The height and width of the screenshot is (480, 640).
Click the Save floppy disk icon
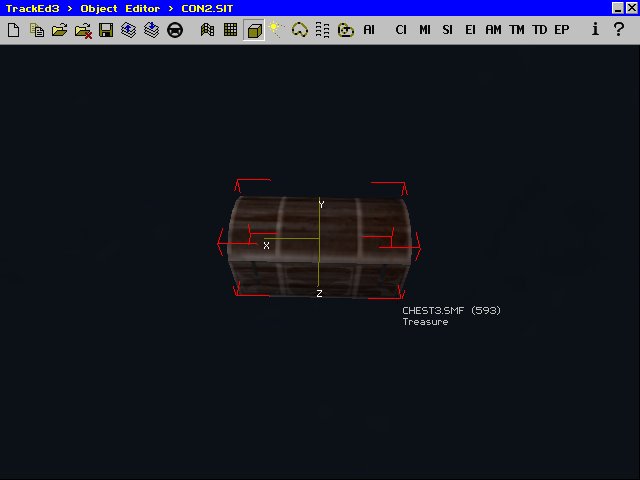pos(105,30)
